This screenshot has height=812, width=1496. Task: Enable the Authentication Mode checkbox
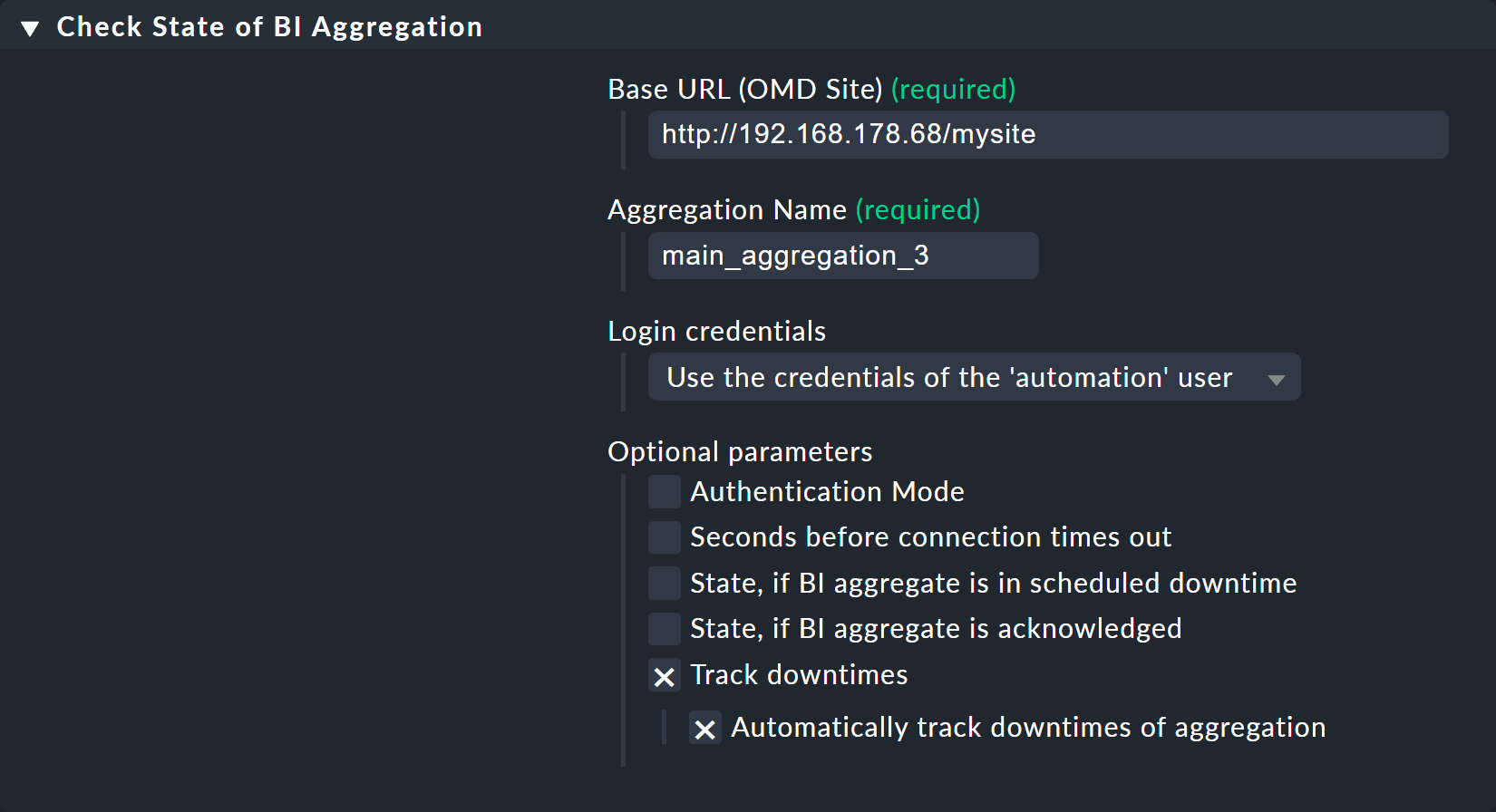(x=665, y=492)
